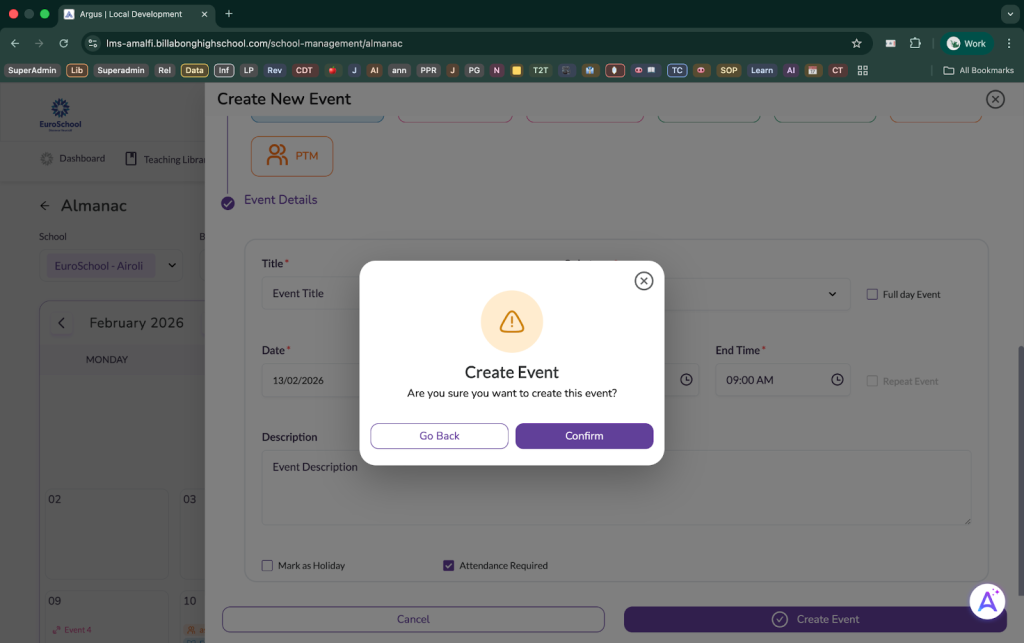Click the Event Description text area
The image size is (1024, 643).
click(616, 487)
